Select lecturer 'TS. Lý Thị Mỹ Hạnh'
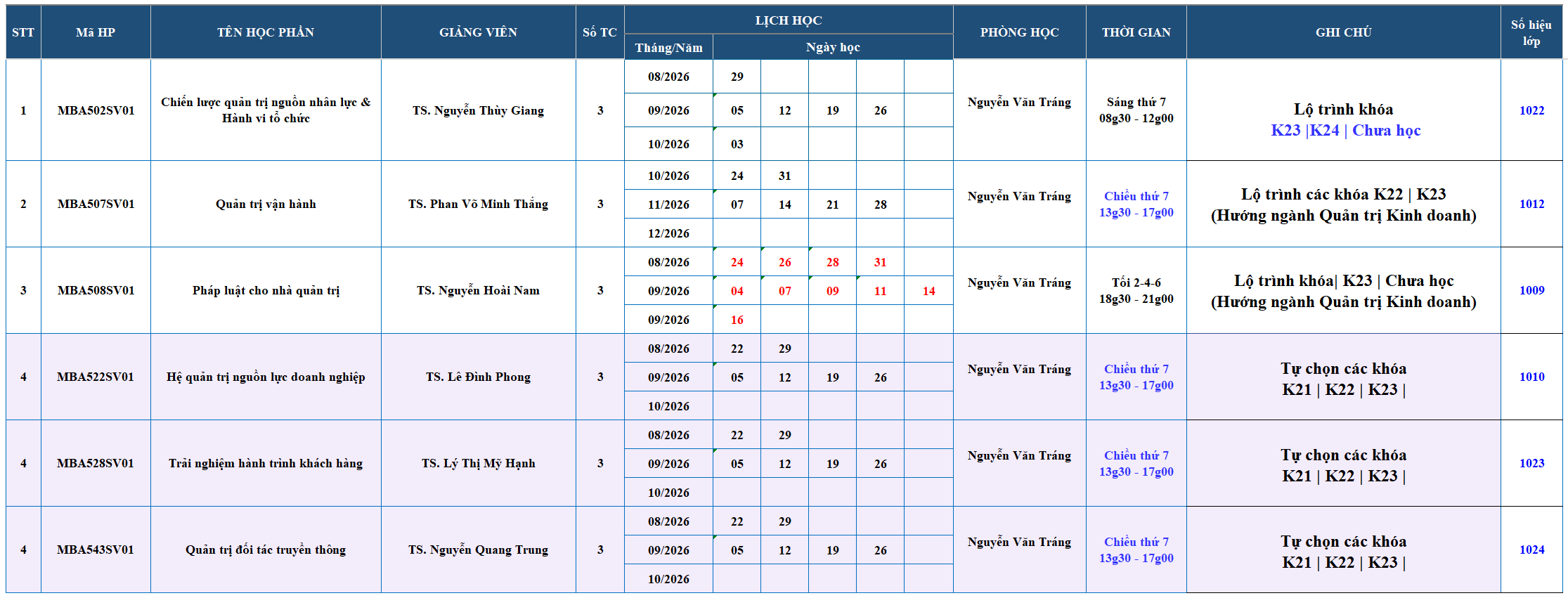Screen dimensions: 1568x598 (x=478, y=463)
